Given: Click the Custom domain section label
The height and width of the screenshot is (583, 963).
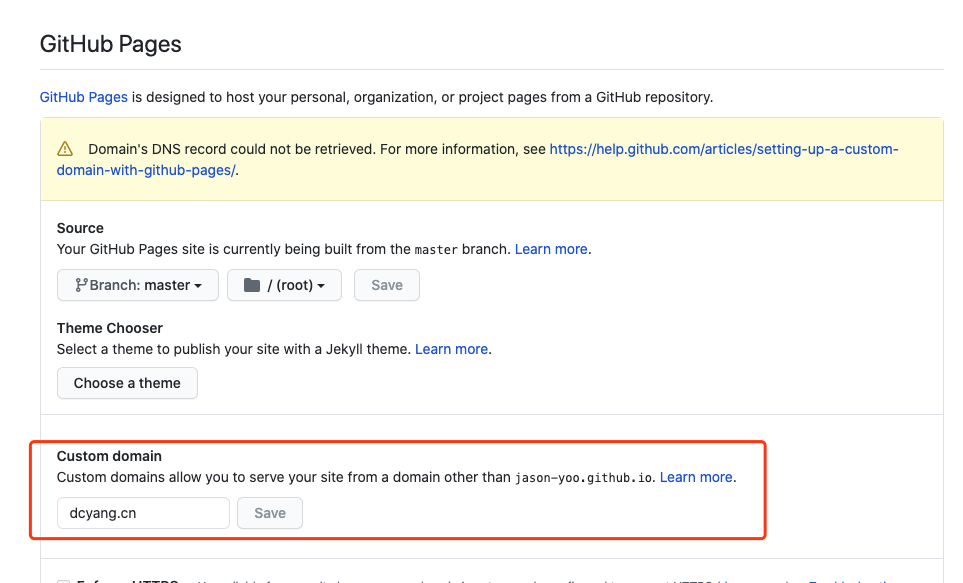Looking at the screenshot, I should (x=109, y=456).
